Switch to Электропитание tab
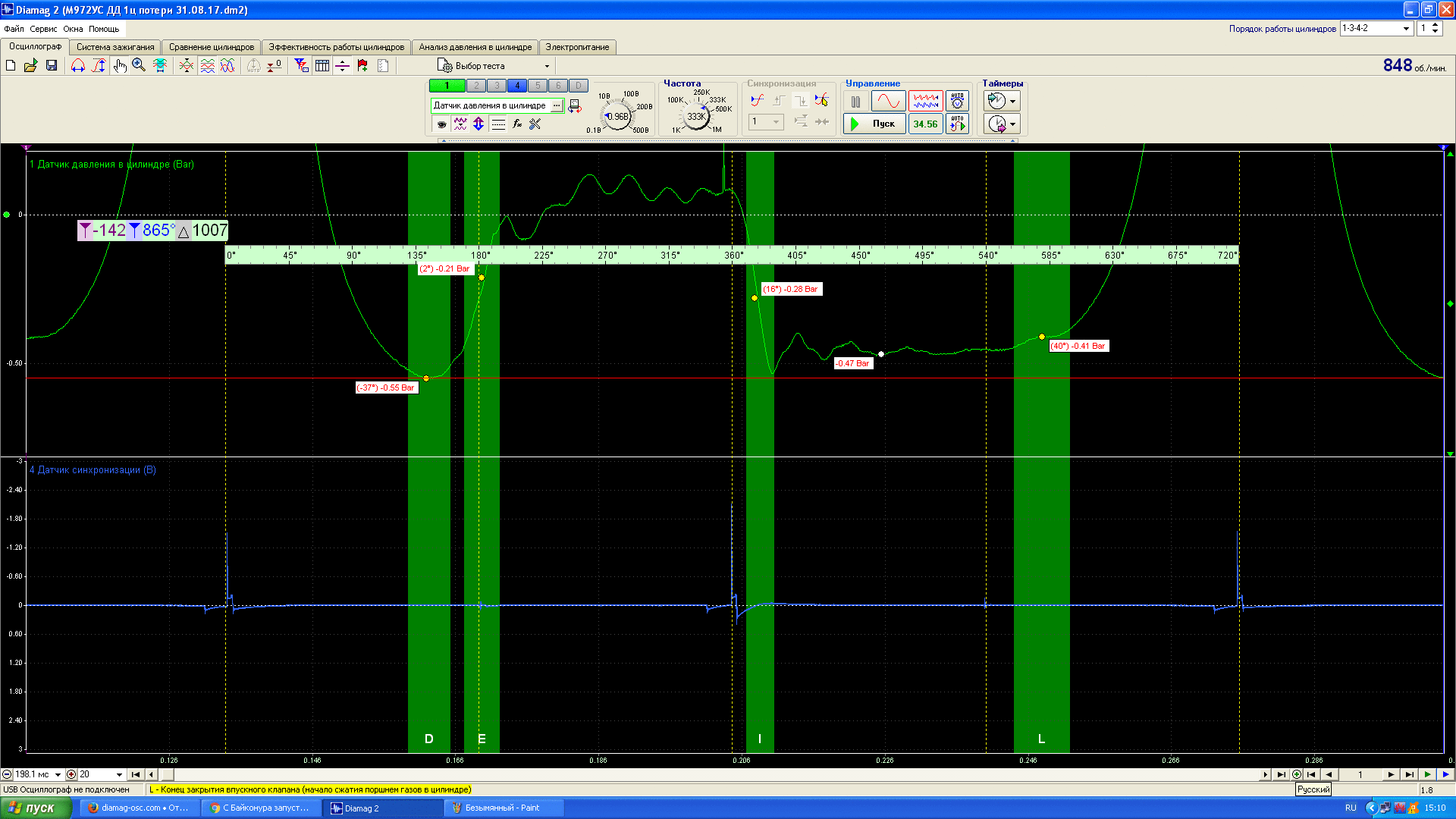Screen dimensions: 1456x819 (x=578, y=47)
